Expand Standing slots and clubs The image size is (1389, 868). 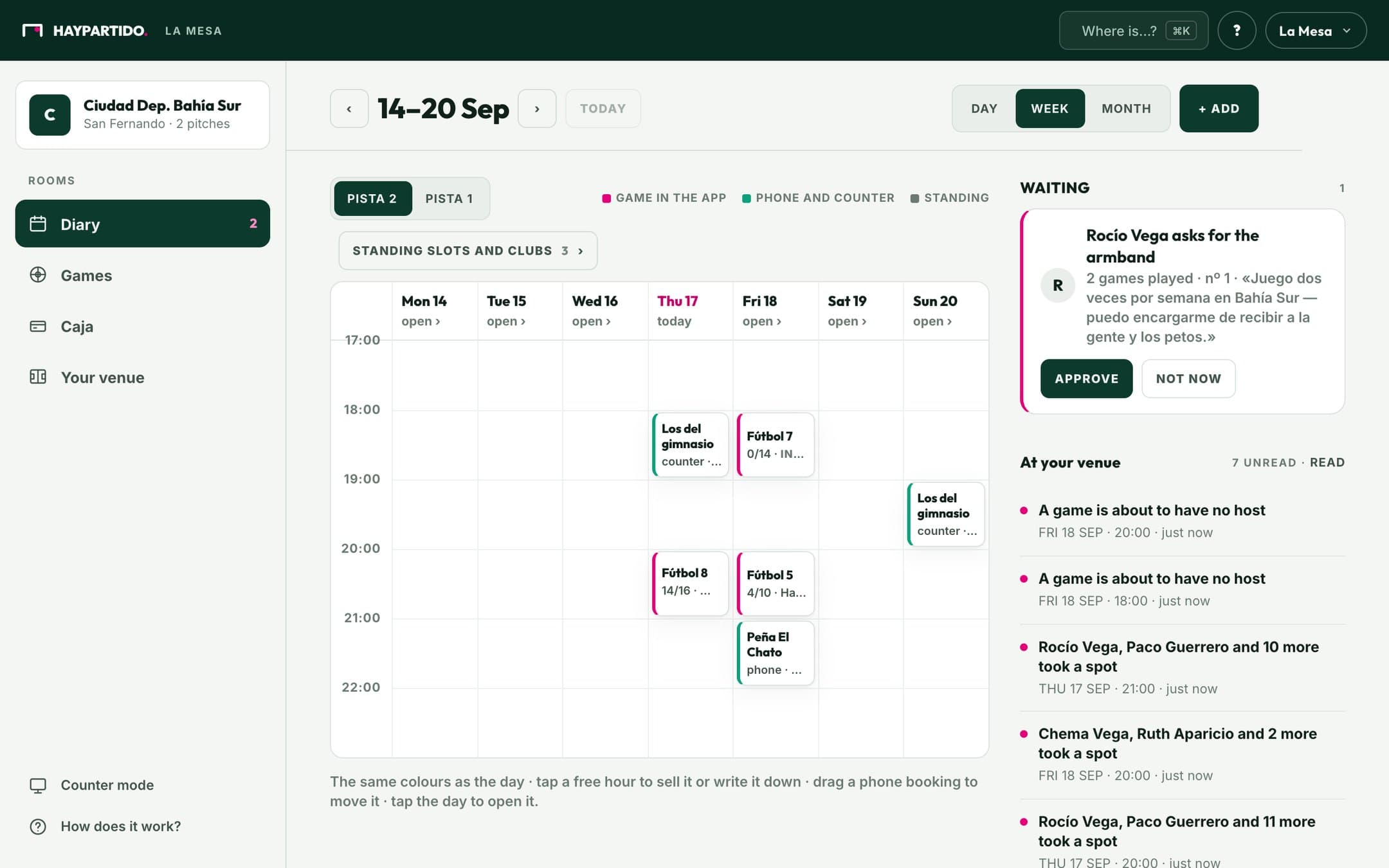click(x=468, y=251)
